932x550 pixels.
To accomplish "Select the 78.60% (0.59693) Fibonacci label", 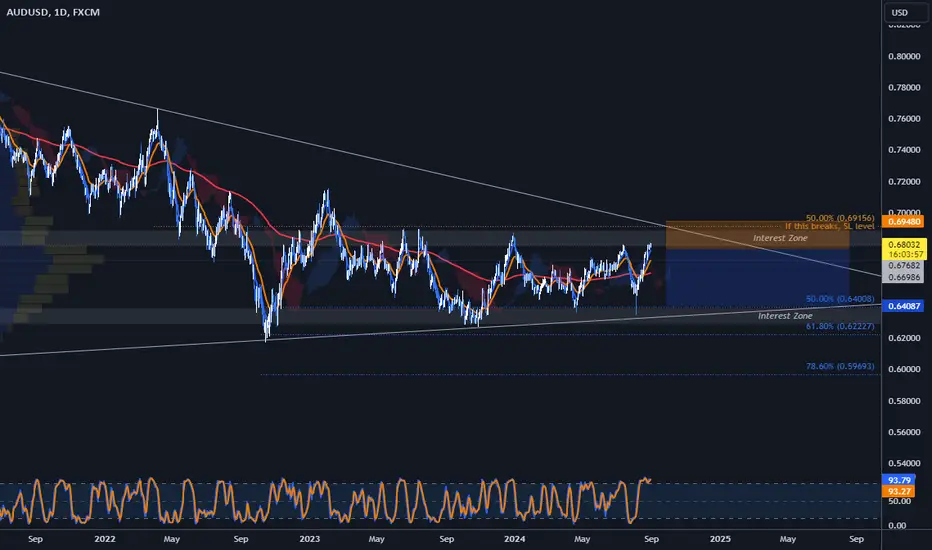I will tap(840, 366).
